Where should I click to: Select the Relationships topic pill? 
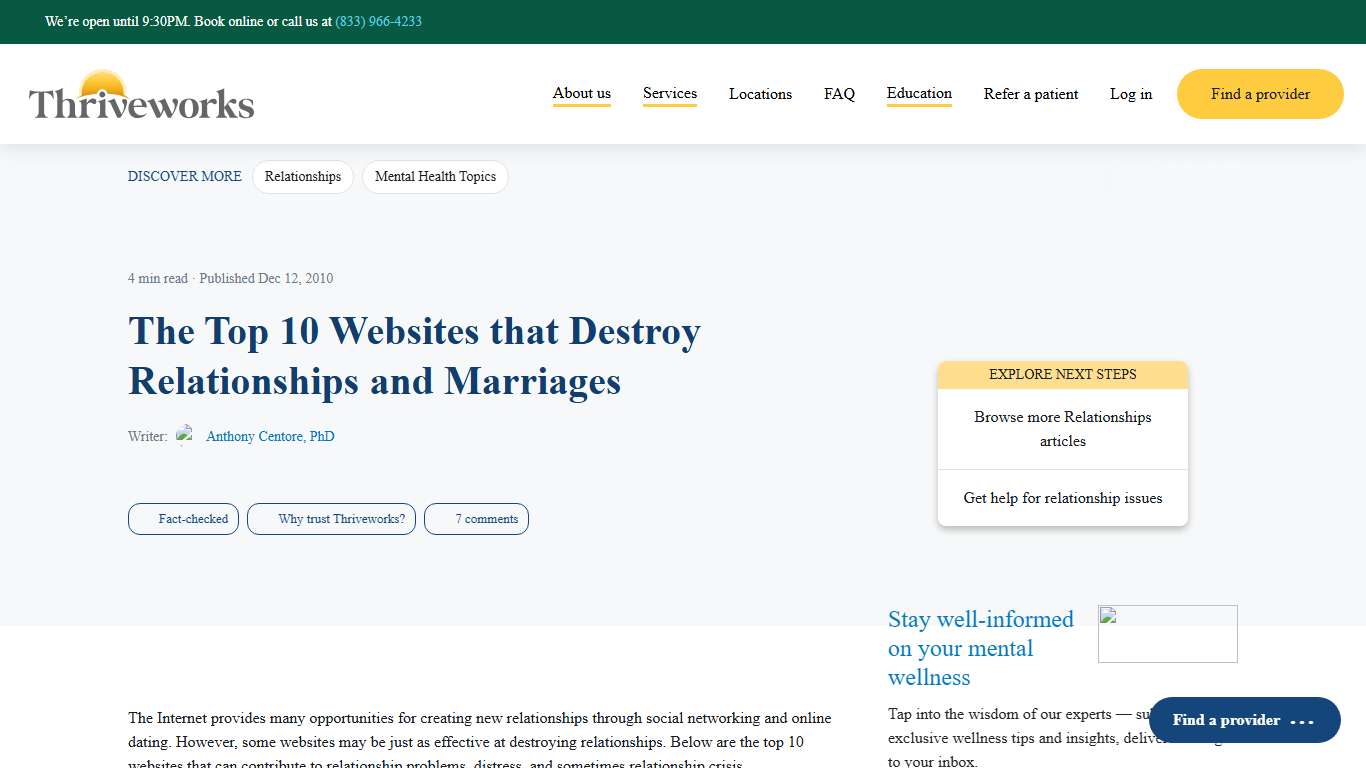[x=303, y=176]
